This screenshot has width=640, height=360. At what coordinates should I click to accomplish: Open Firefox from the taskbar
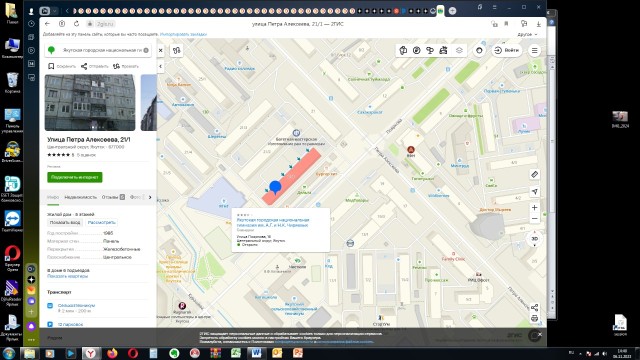tap(112, 353)
